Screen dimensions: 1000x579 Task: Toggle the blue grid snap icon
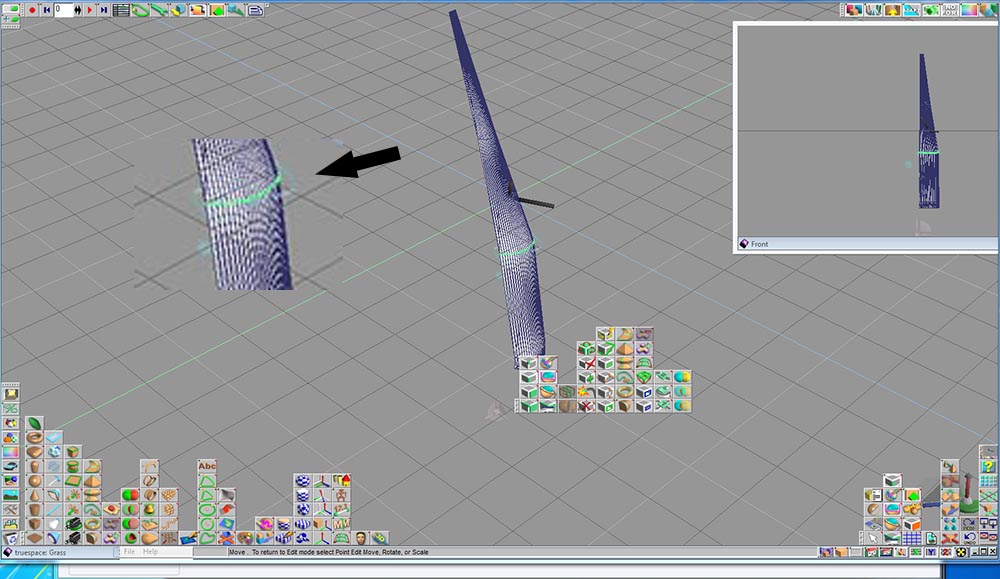click(x=912, y=538)
